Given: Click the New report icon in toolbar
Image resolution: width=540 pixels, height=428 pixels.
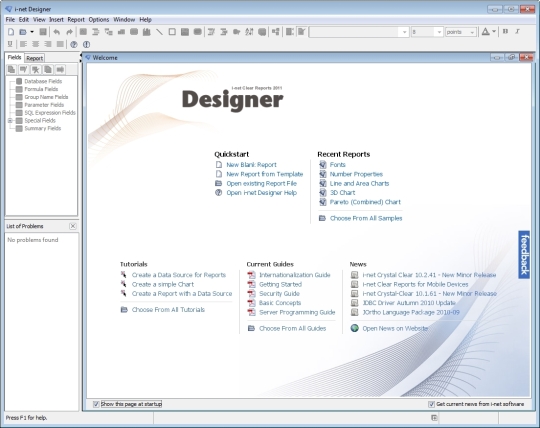Looking at the screenshot, I should pyautogui.click(x=11, y=32).
